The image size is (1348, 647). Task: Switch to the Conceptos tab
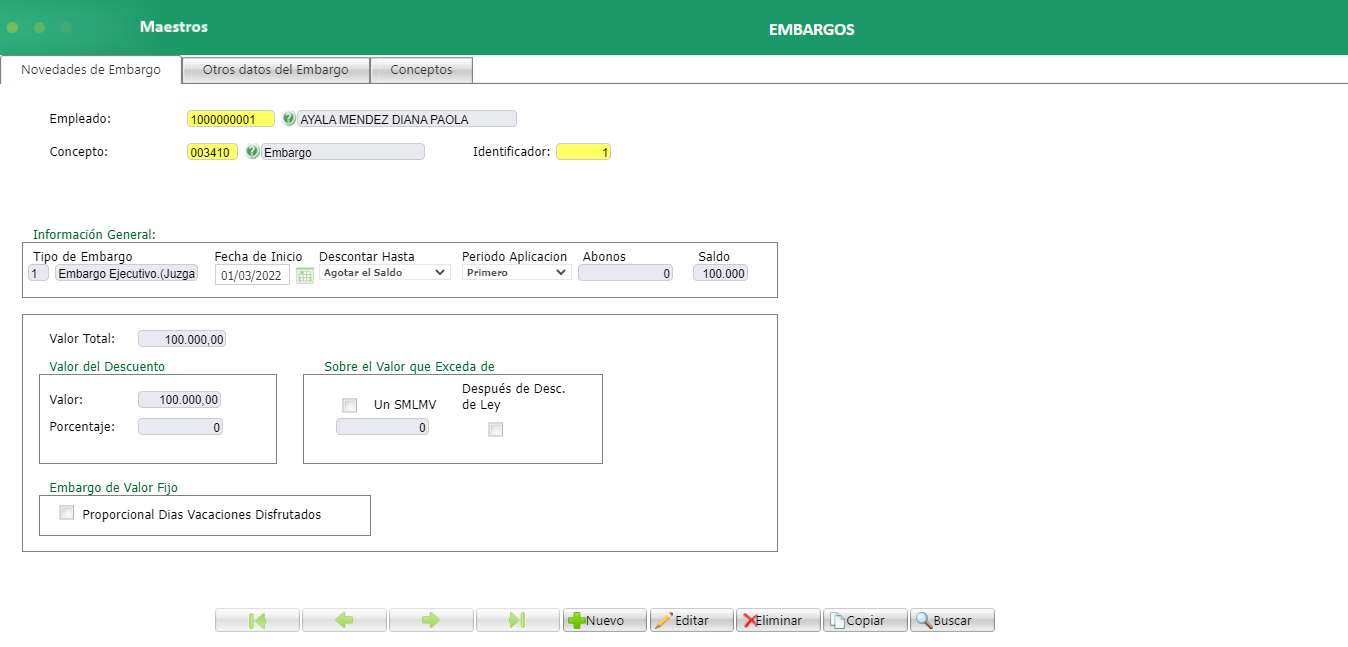[x=421, y=70]
